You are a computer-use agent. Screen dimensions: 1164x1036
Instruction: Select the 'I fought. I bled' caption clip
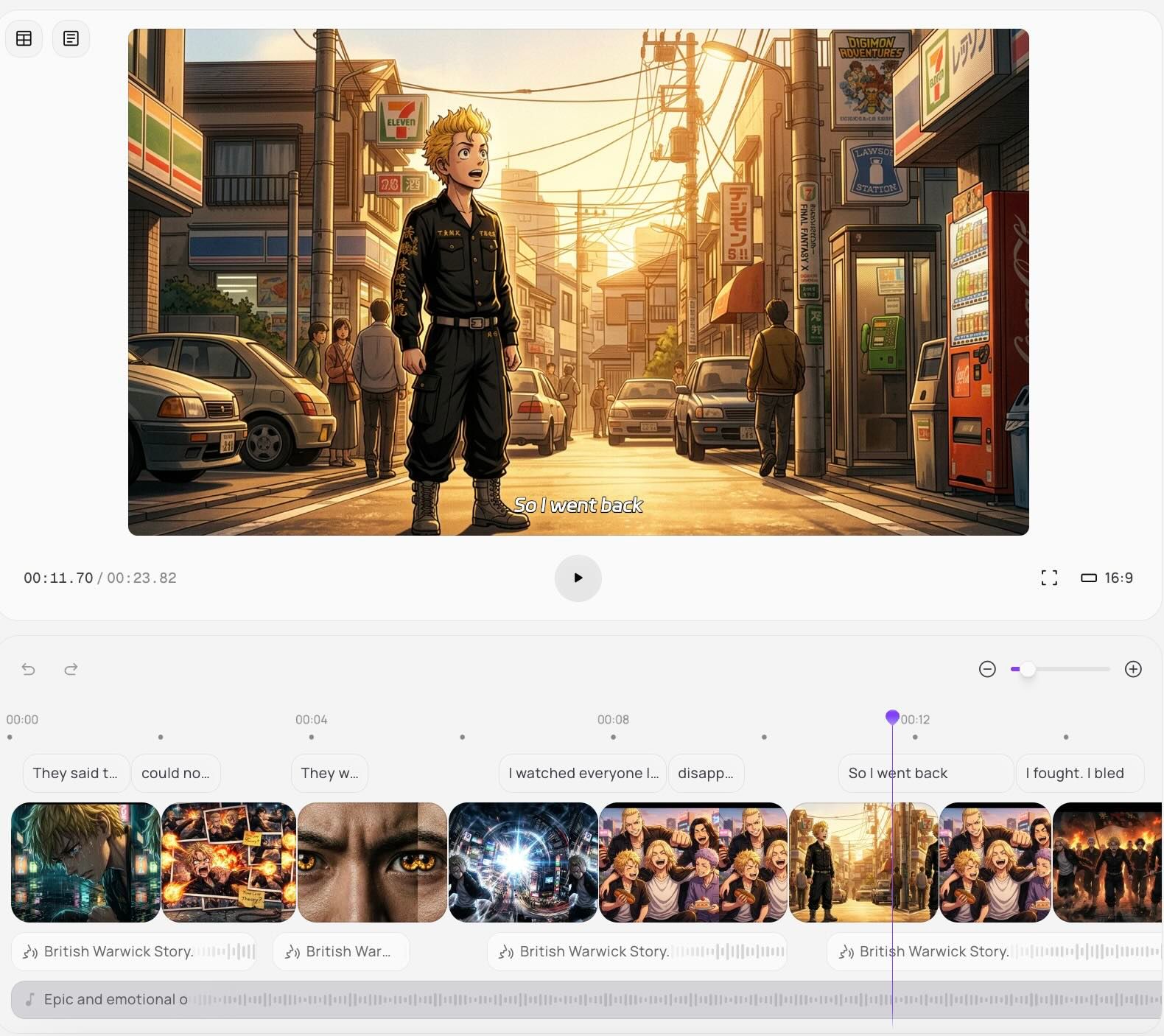[x=1079, y=773]
